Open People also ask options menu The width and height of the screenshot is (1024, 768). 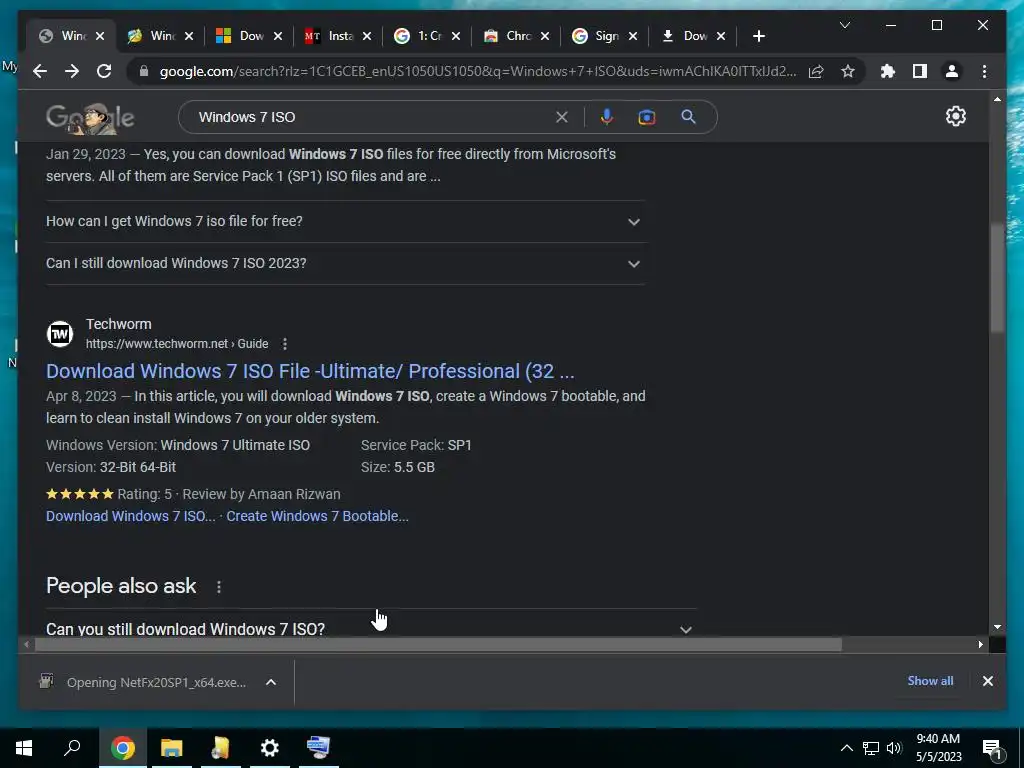tap(219, 586)
